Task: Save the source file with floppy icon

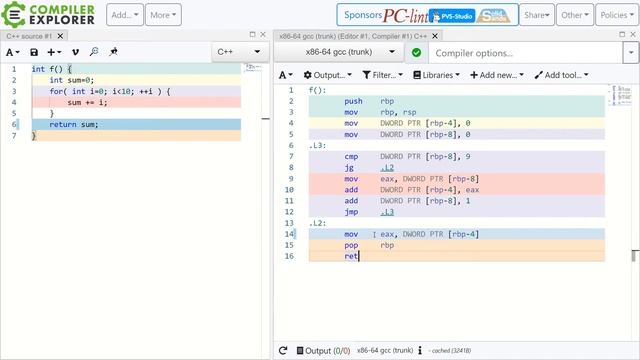Action: [34, 52]
